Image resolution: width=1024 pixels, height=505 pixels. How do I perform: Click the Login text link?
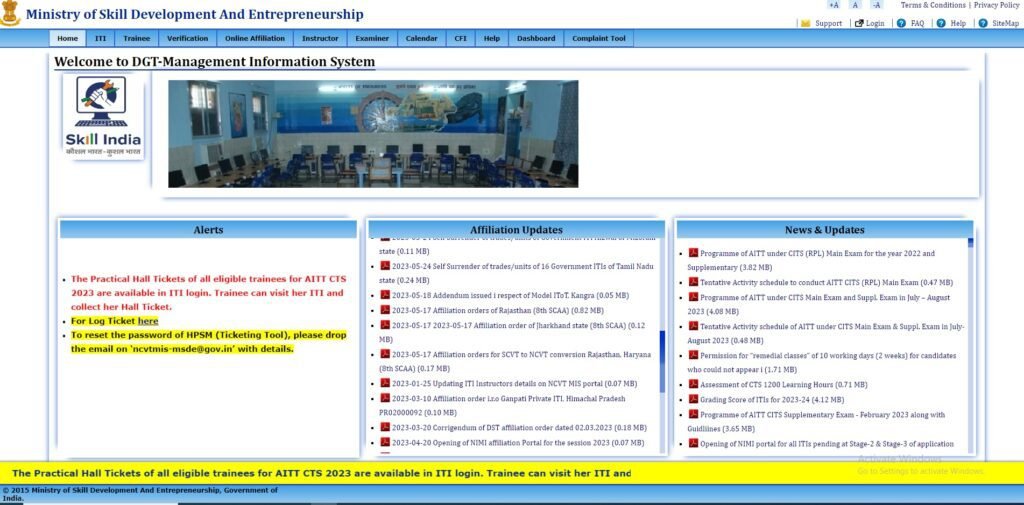point(875,23)
